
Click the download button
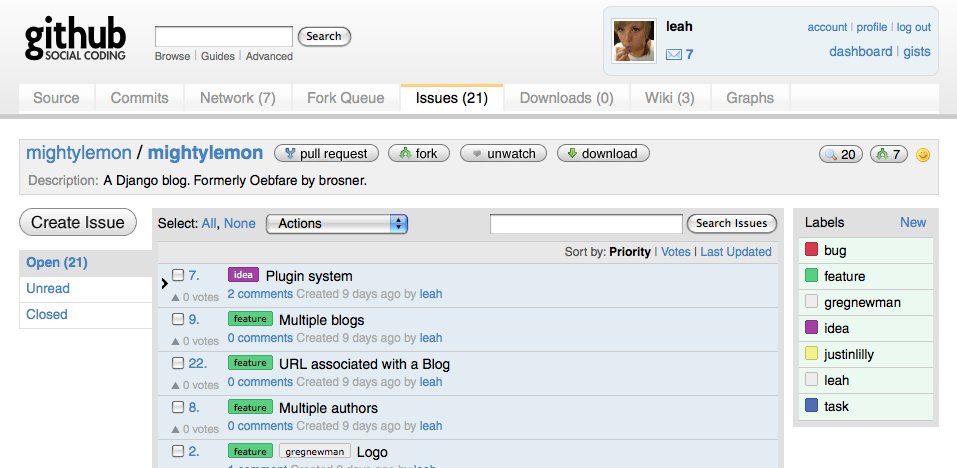[x=603, y=154]
